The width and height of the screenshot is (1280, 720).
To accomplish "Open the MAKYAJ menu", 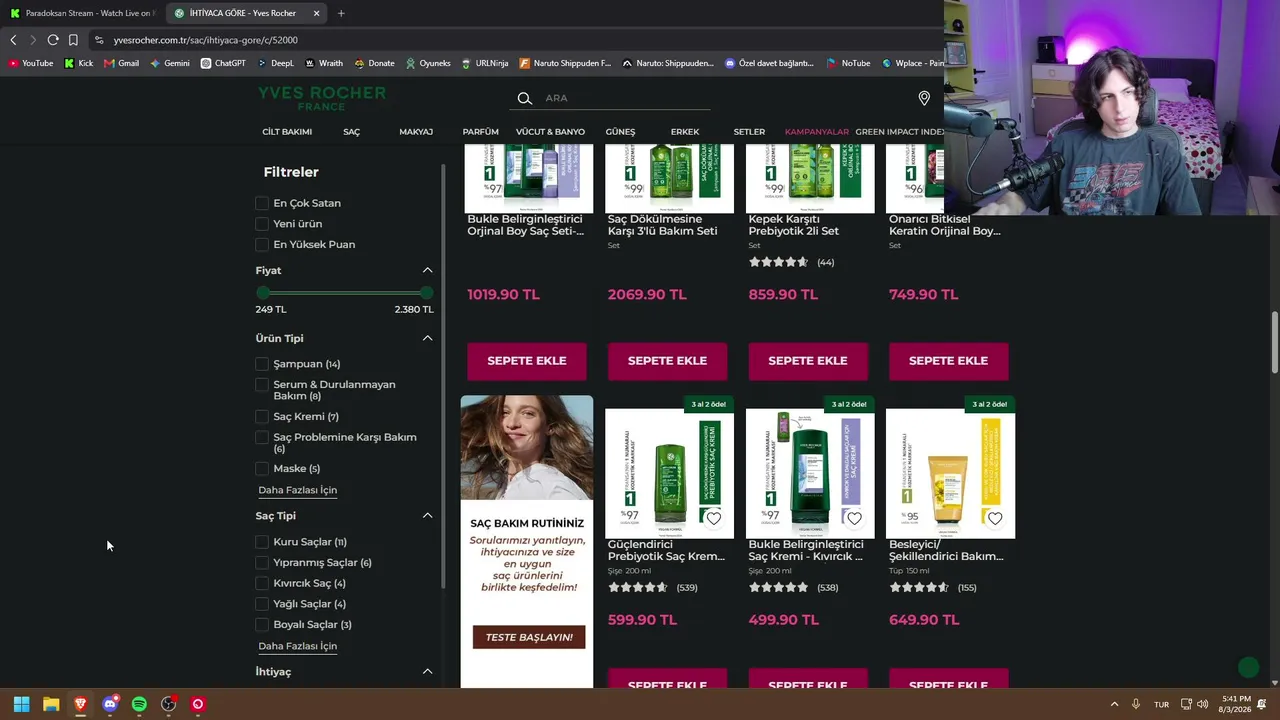I will pos(416,132).
